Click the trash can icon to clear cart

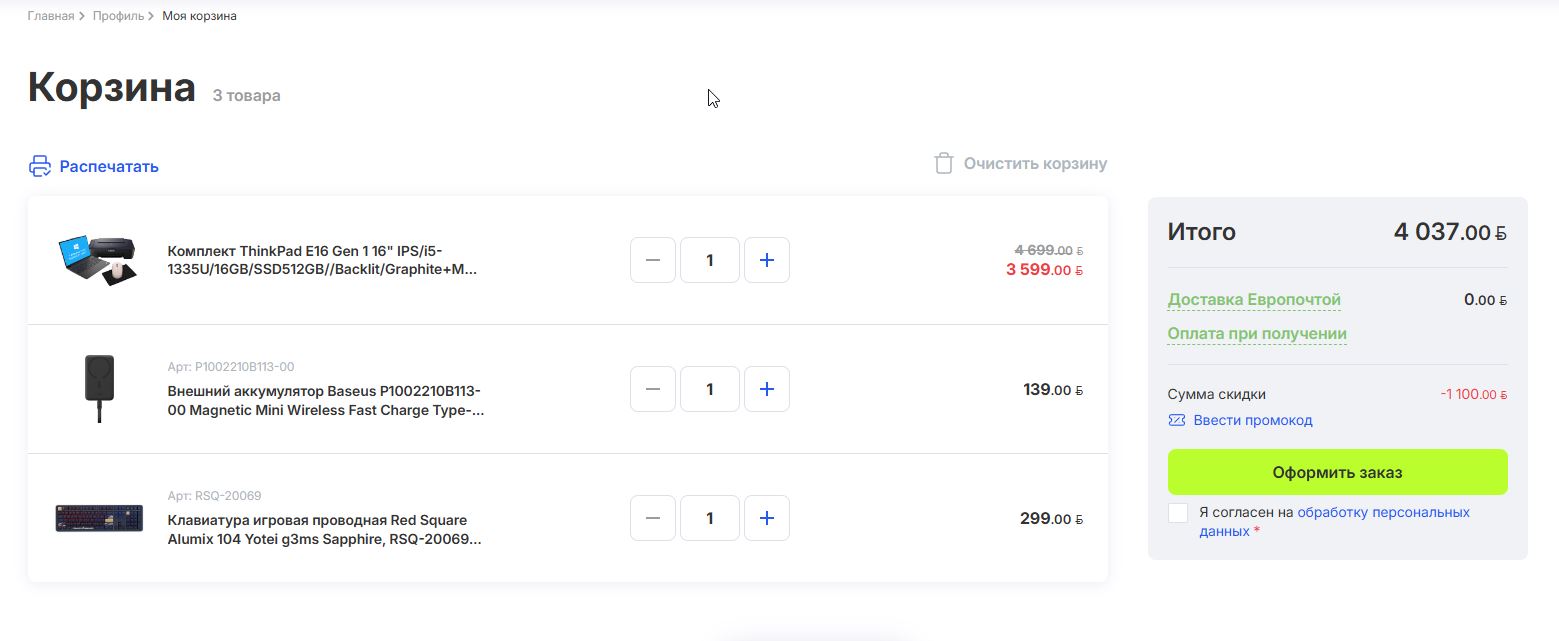pyautogui.click(x=943, y=163)
